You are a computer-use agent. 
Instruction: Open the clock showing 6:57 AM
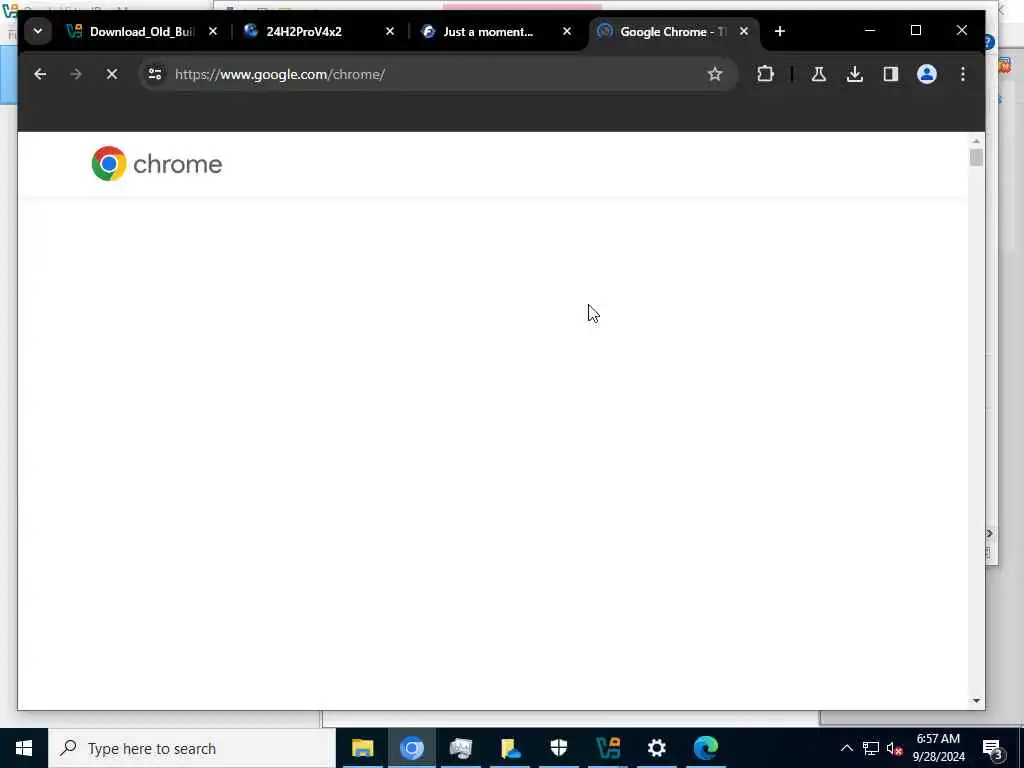click(938, 748)
